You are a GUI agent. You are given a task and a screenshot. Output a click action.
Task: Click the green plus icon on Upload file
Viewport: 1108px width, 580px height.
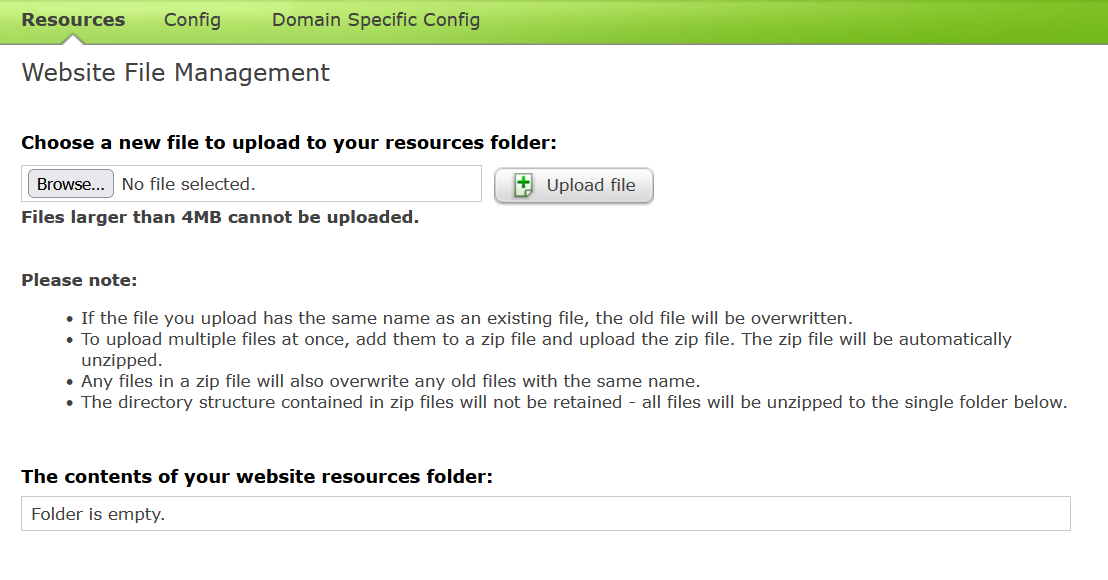click(x=523, y=185)
